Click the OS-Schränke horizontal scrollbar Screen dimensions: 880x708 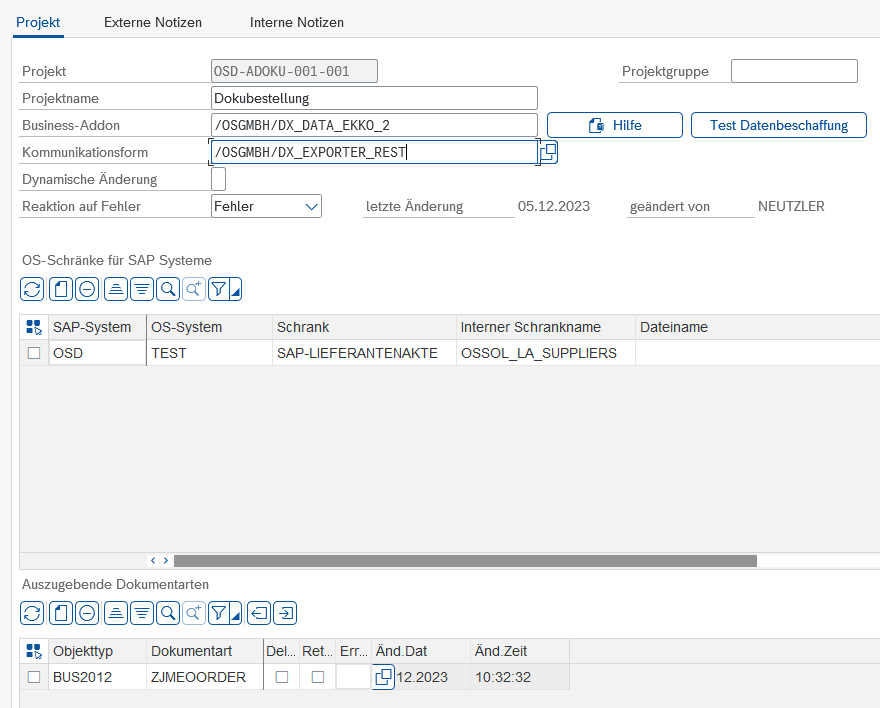pos(465,561)
